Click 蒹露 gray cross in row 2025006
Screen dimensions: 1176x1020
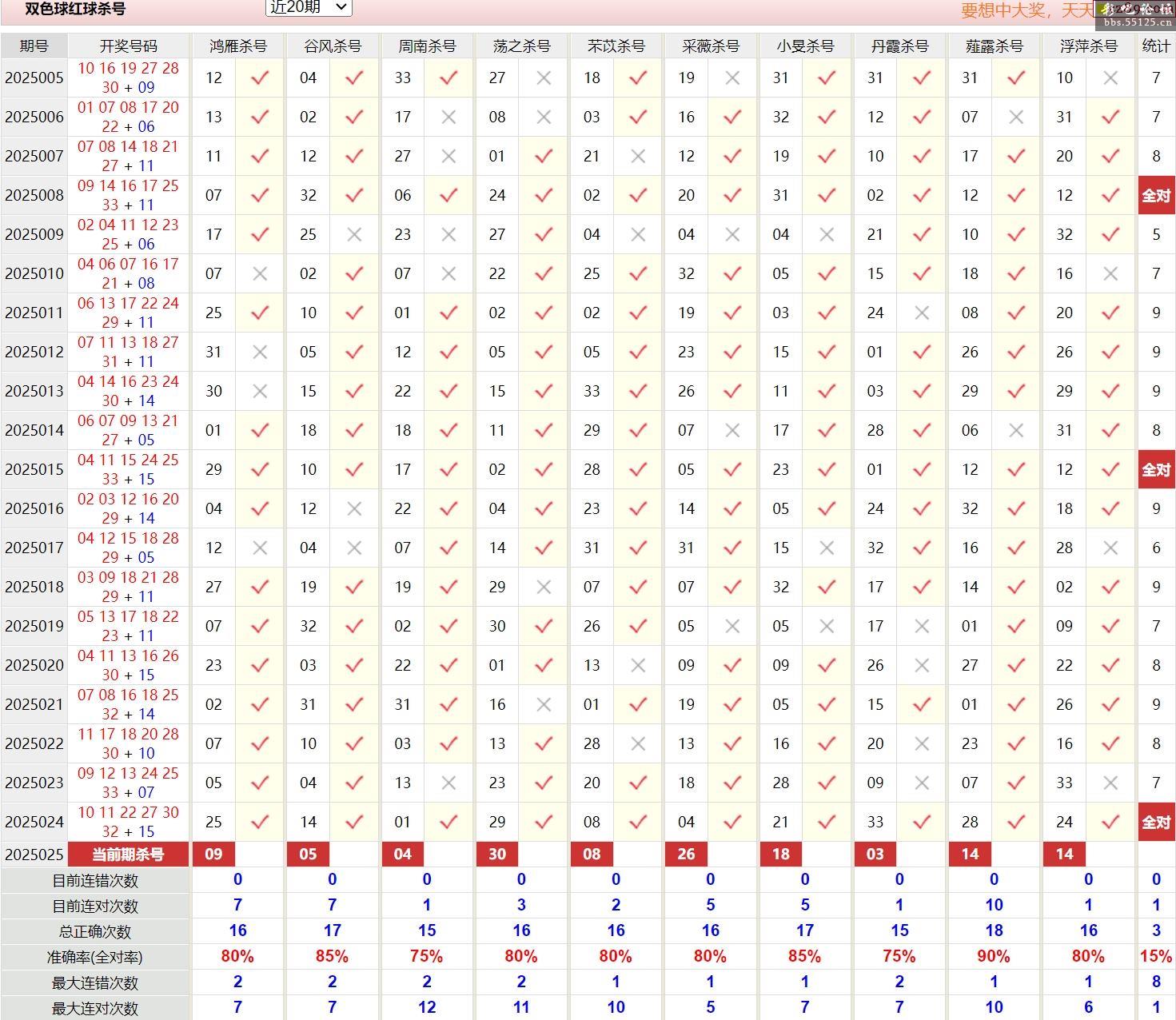coord(1016,117)
